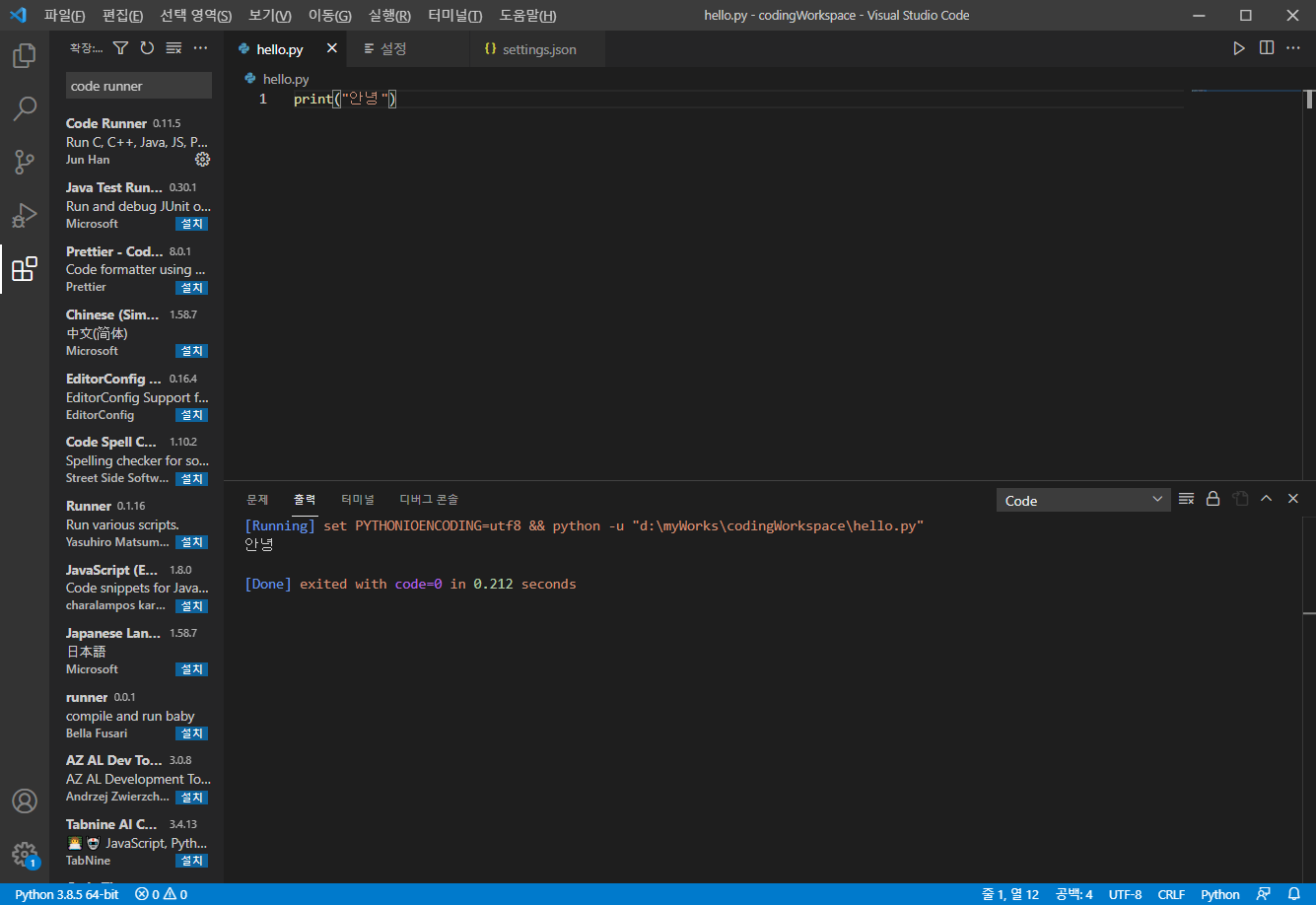Click the extension search box
Image resolution: width=1316 pixels, height=905 pixels.
point(139,86)
